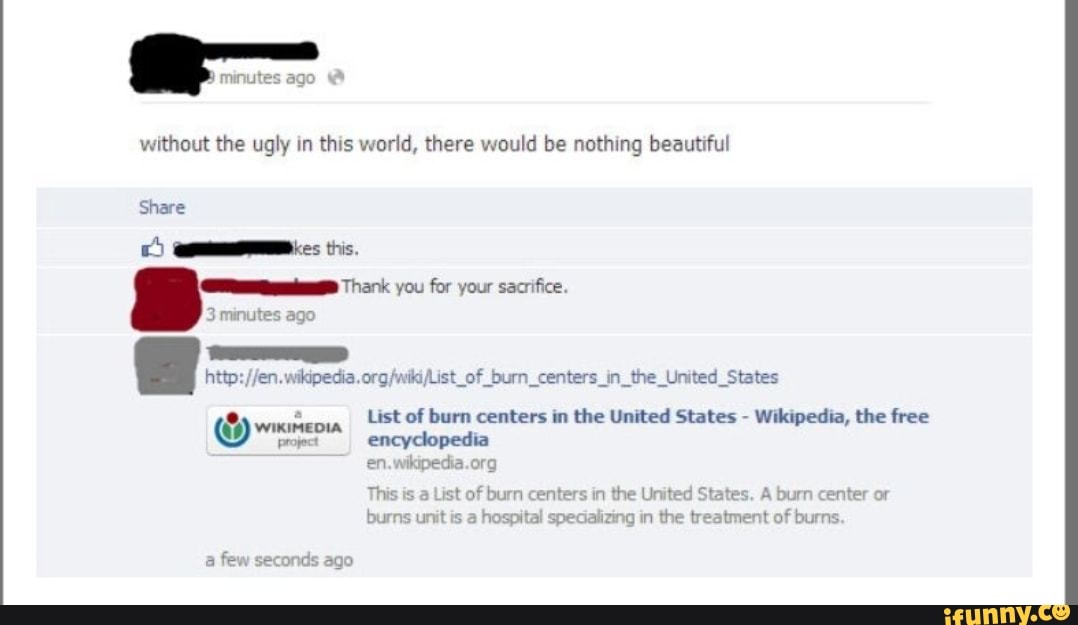
Task: Click the iFunny.co watermark logo
Action: pos(1006,613)
